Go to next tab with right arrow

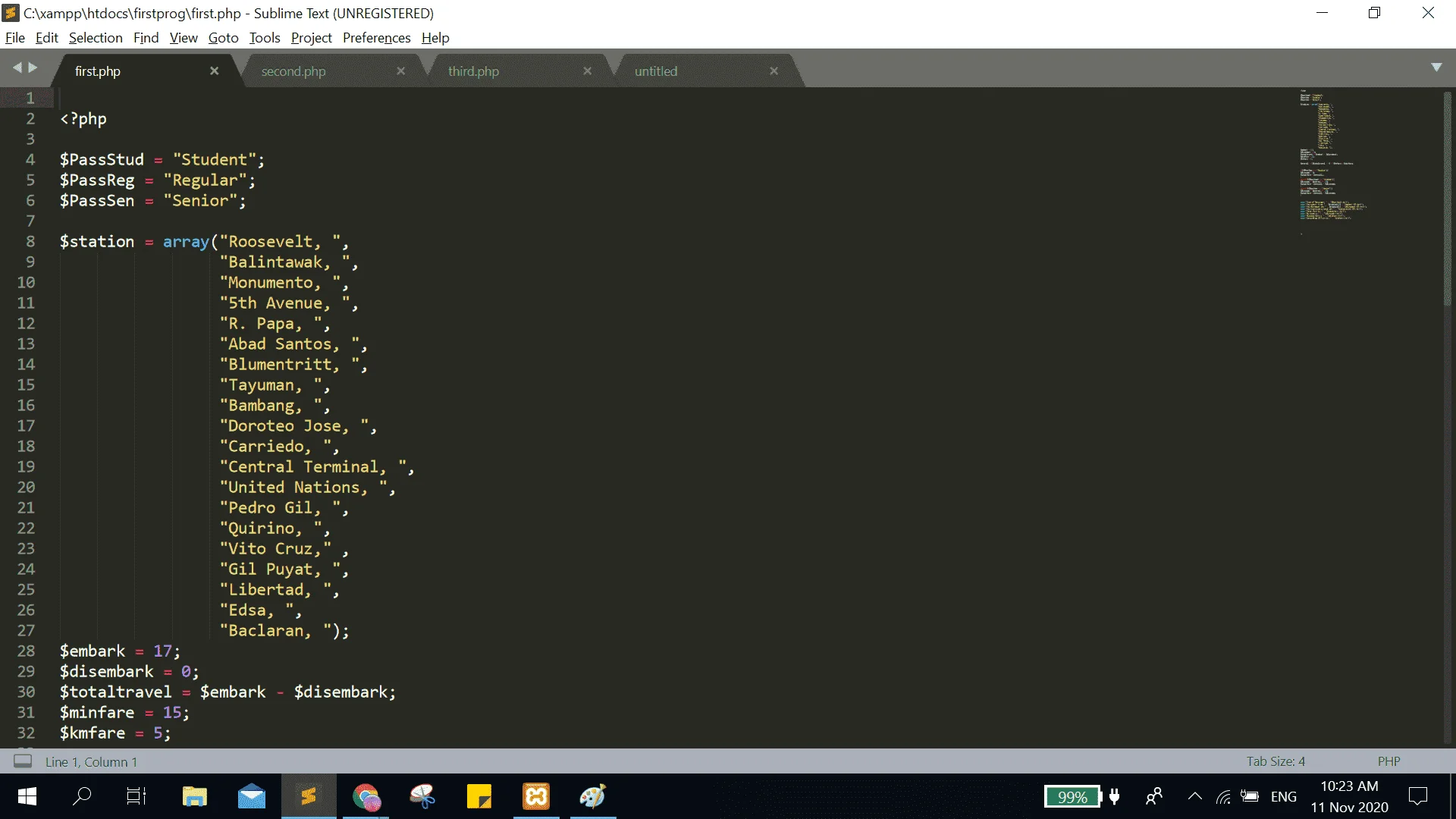[33, 67]
